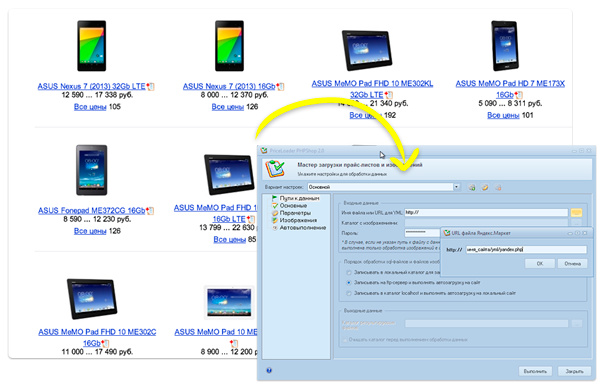Image resolution: width=600 pixels, height=384 pixels.
Task: Click the blue help icon in wizard footer
Action: (269, 370)
